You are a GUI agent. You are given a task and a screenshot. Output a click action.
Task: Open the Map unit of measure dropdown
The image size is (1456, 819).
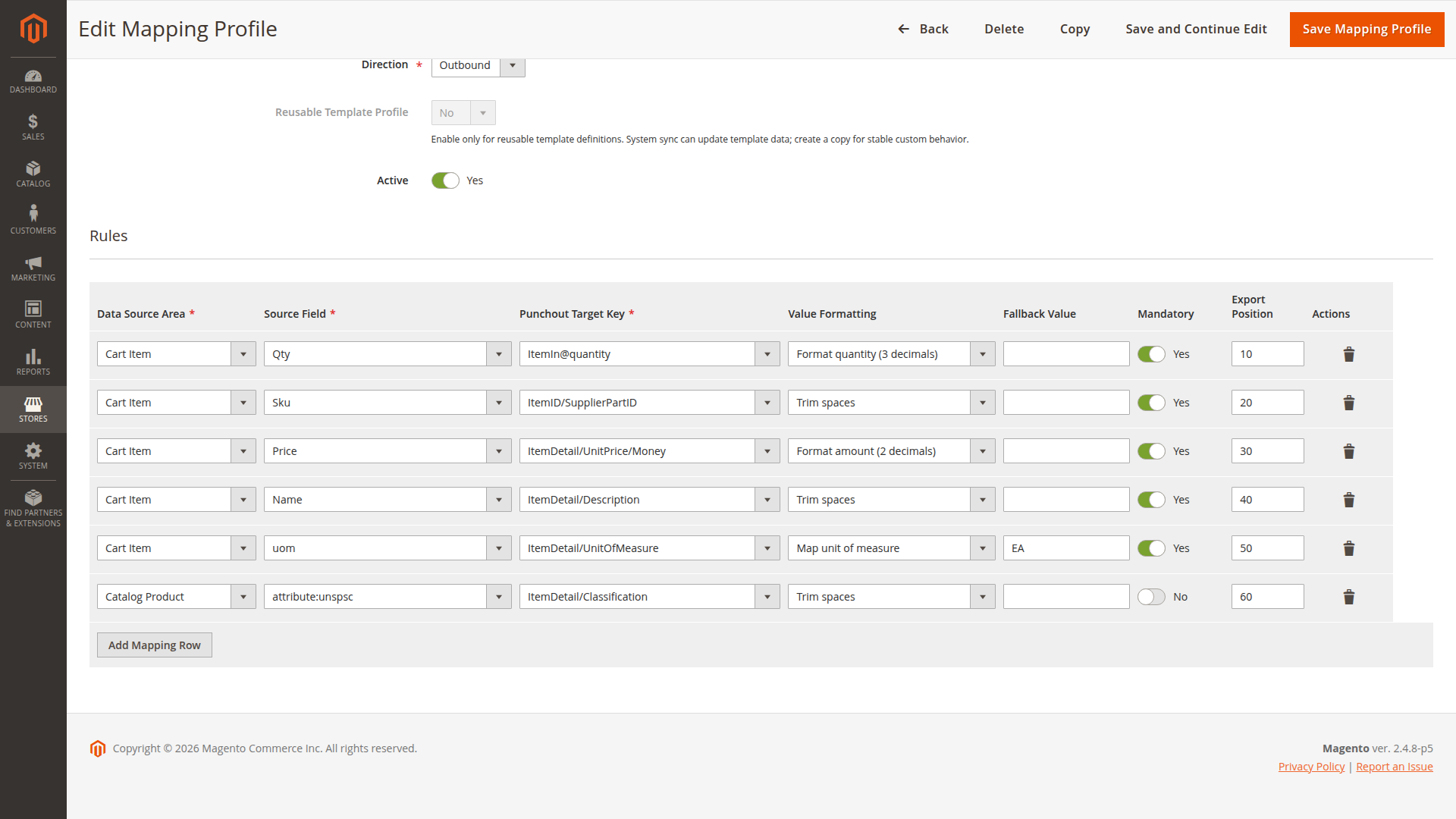click(891, 548)
